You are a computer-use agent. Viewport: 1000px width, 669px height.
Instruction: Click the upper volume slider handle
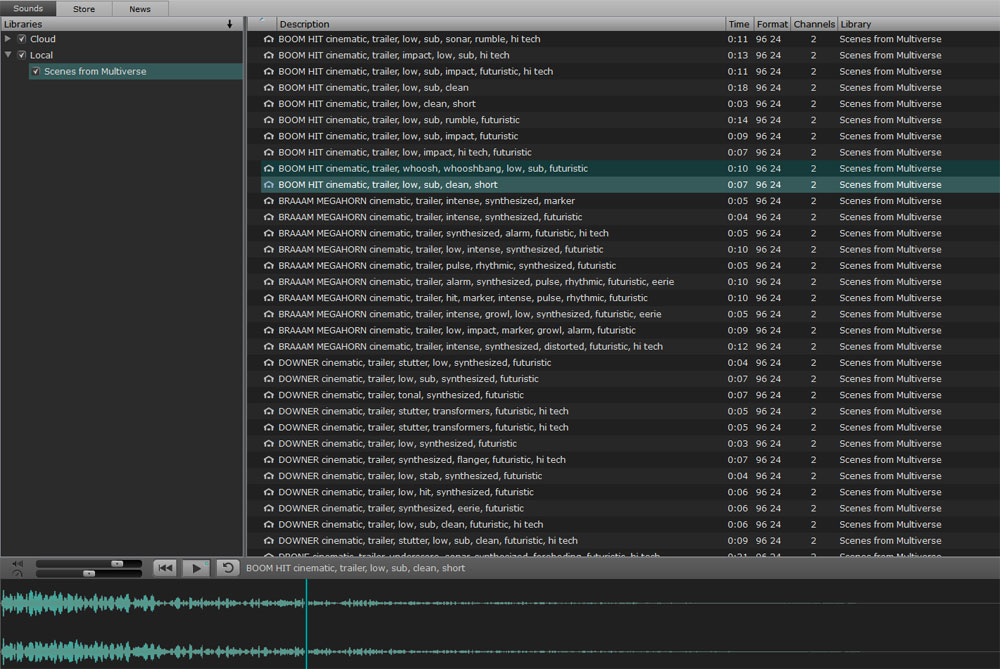pyautogui.click(x=117, y=564)
